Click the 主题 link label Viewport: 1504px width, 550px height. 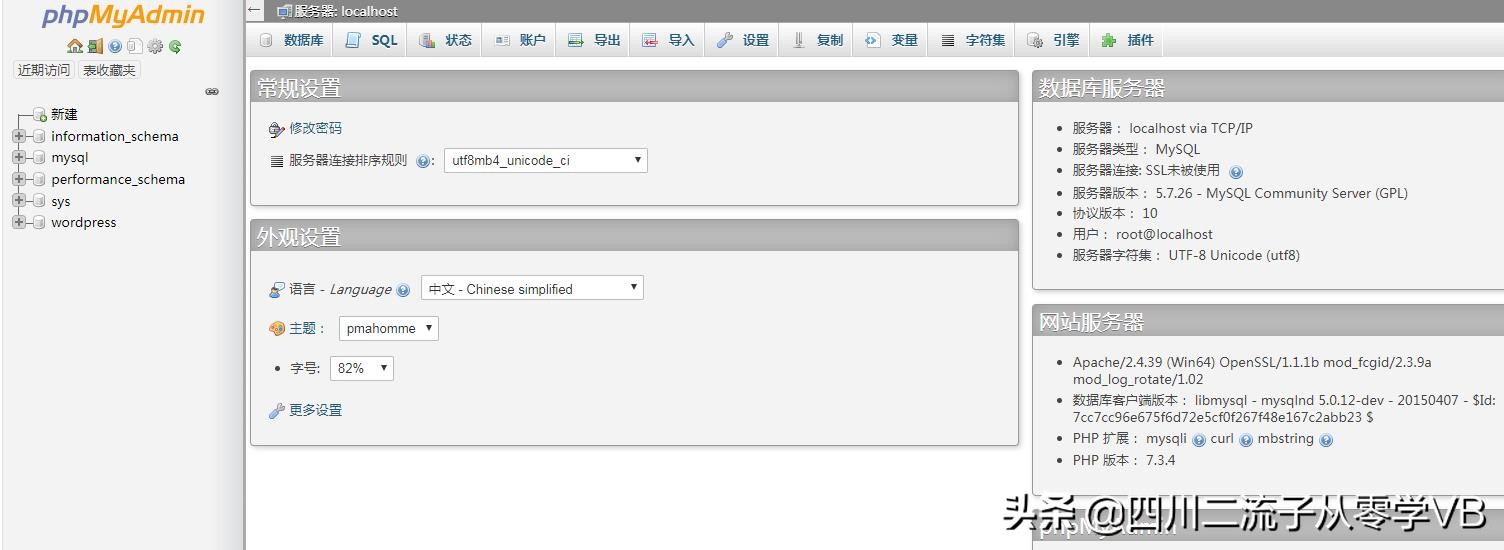(x=302, y=328)
